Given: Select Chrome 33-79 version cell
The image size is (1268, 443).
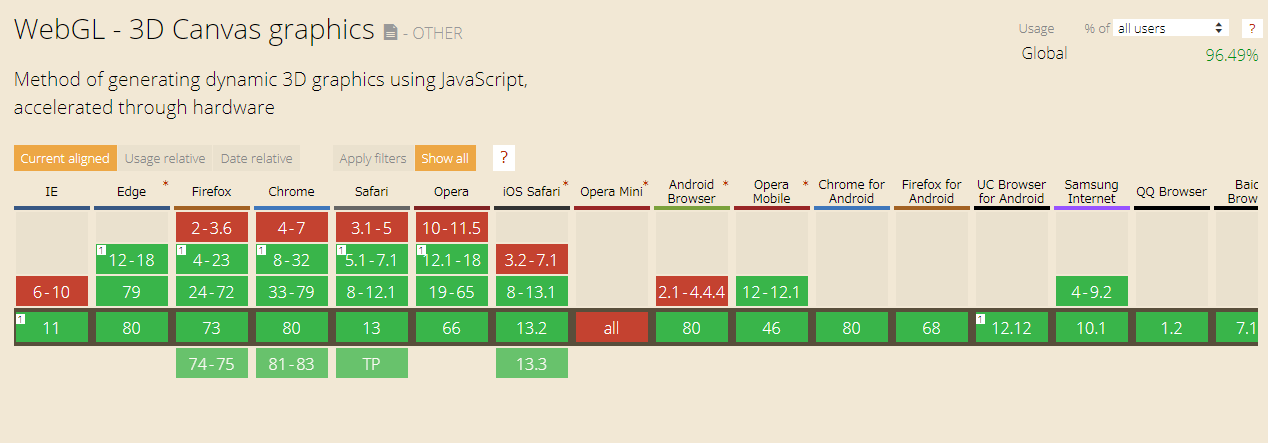Looking at the screenshot, I should (291, 292).
